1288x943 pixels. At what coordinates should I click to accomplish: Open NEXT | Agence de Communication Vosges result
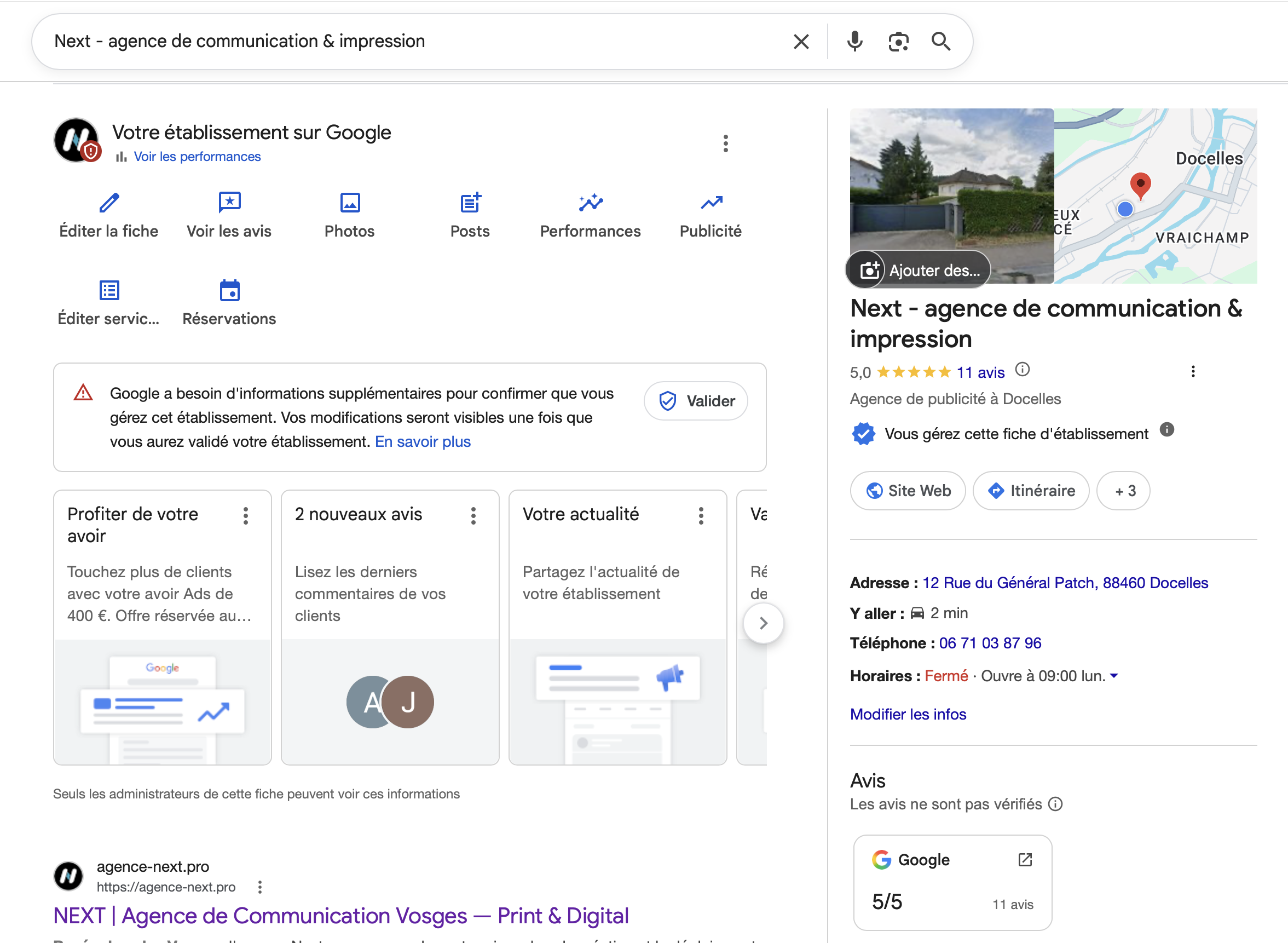(x=341, y=916)
